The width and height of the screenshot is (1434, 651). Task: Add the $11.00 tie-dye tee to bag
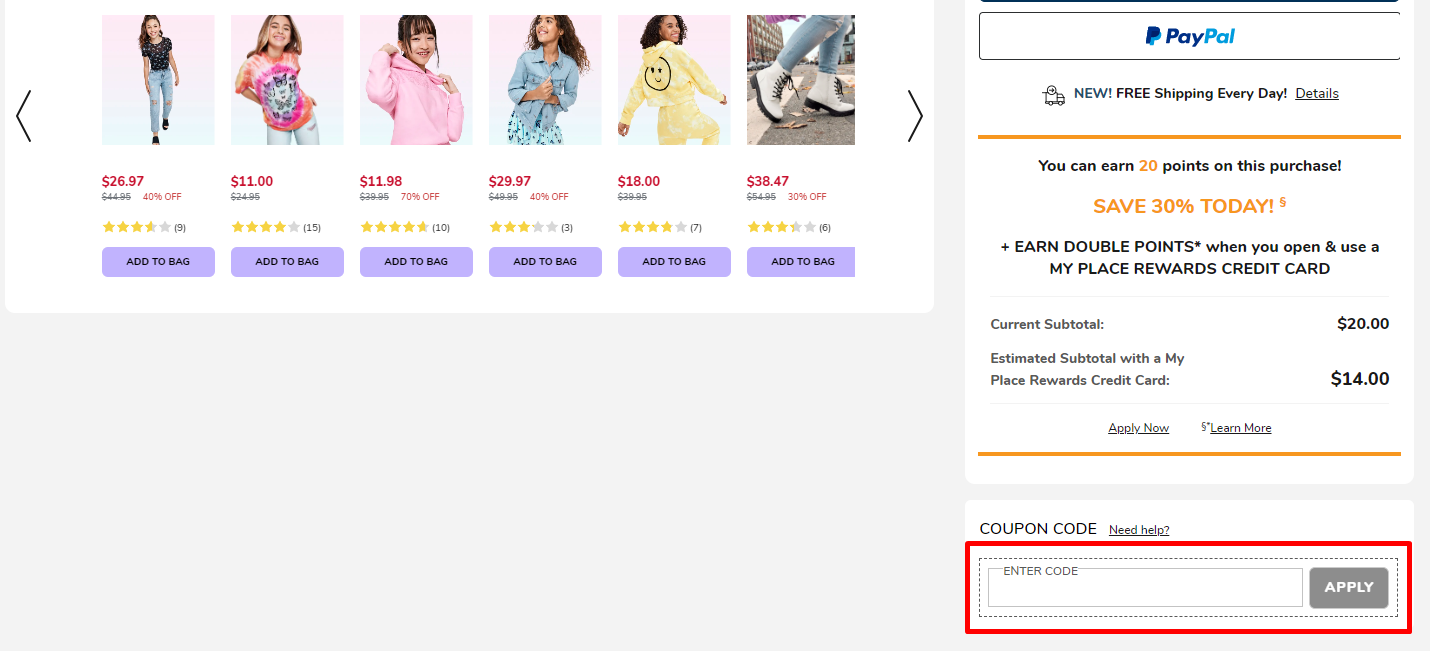tap(287, 262)
